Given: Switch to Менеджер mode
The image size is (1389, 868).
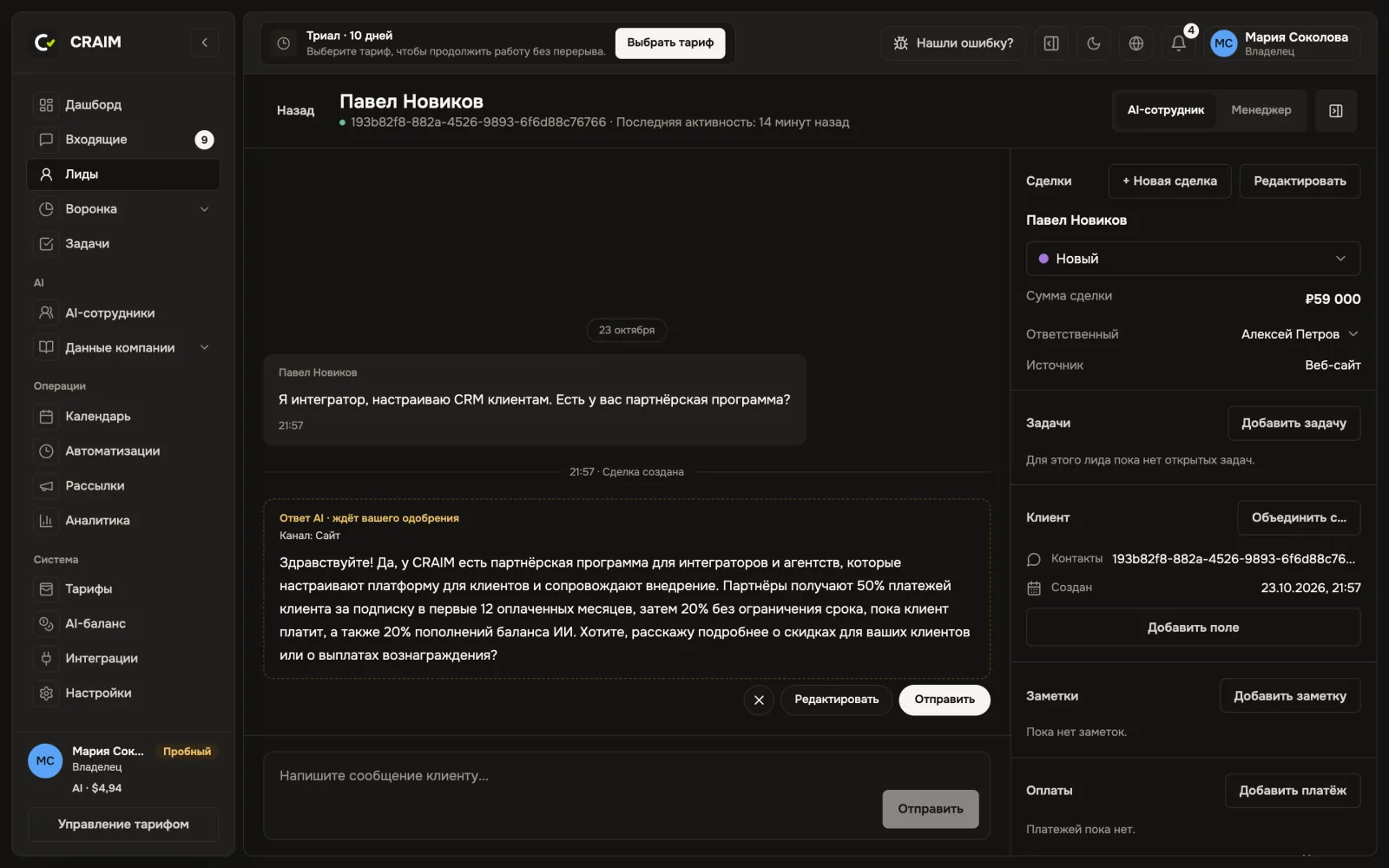Looking at the screenshot, I should (x=1261, y=110).
